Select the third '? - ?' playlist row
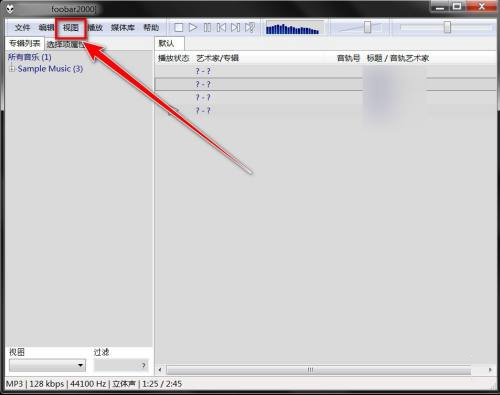The image size is (500, 395). (x=326, y=97)
